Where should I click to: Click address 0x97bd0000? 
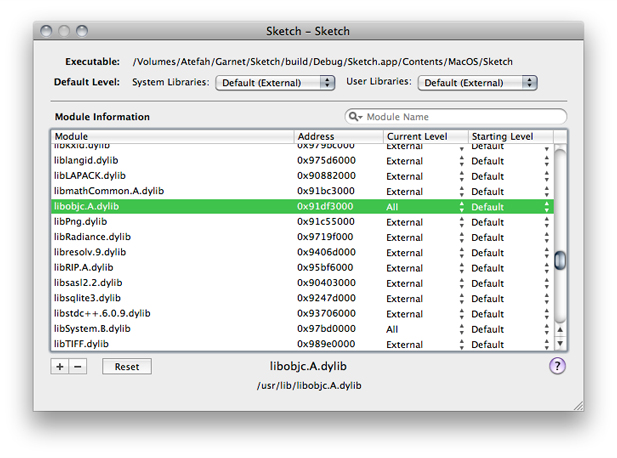click(x=326, y=329)
